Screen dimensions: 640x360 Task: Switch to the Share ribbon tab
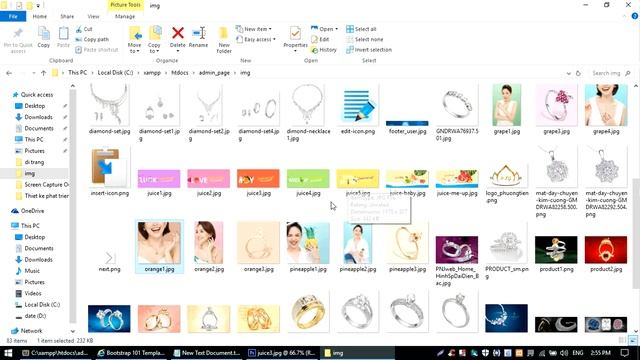[67, 16]
